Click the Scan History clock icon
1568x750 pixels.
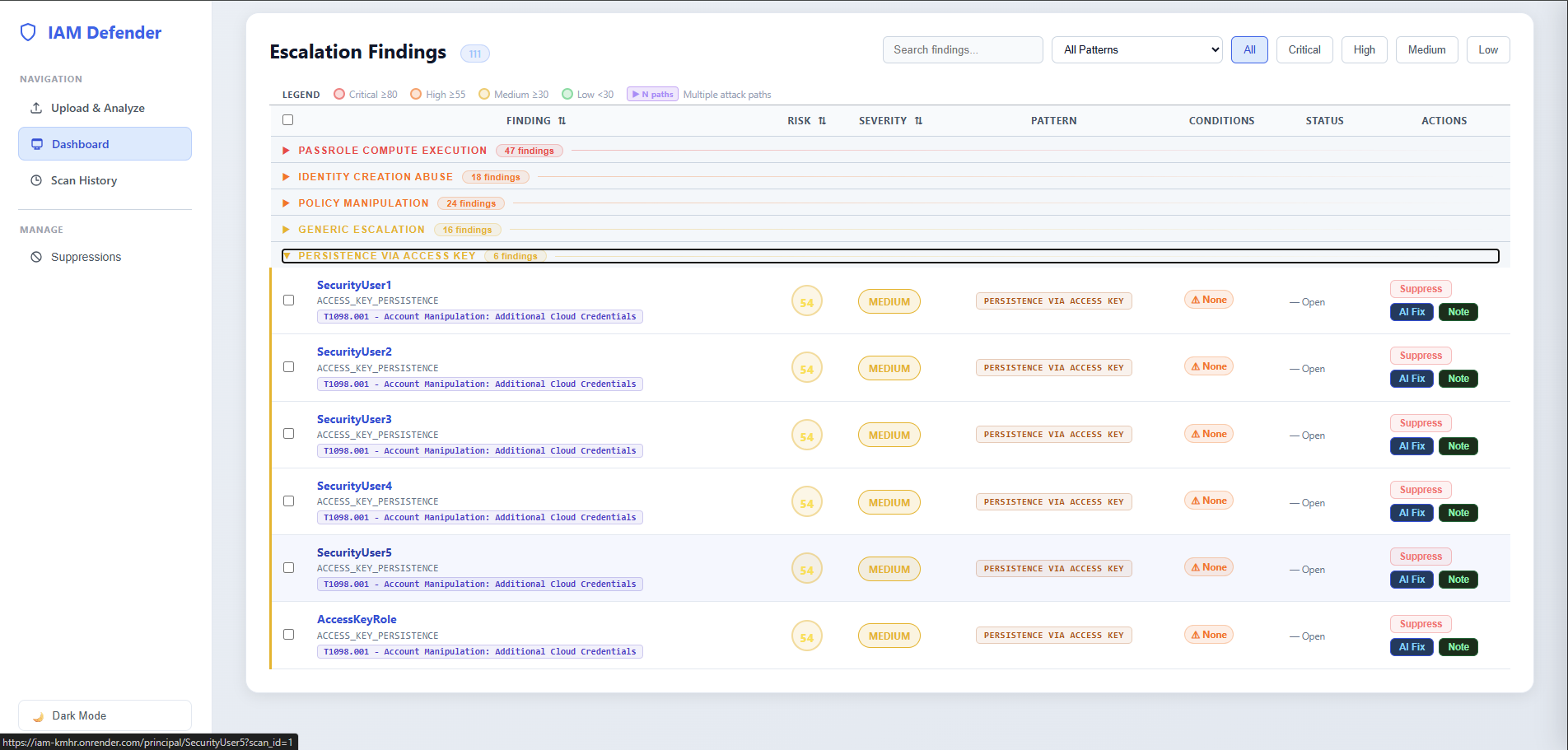coord(36,180)
